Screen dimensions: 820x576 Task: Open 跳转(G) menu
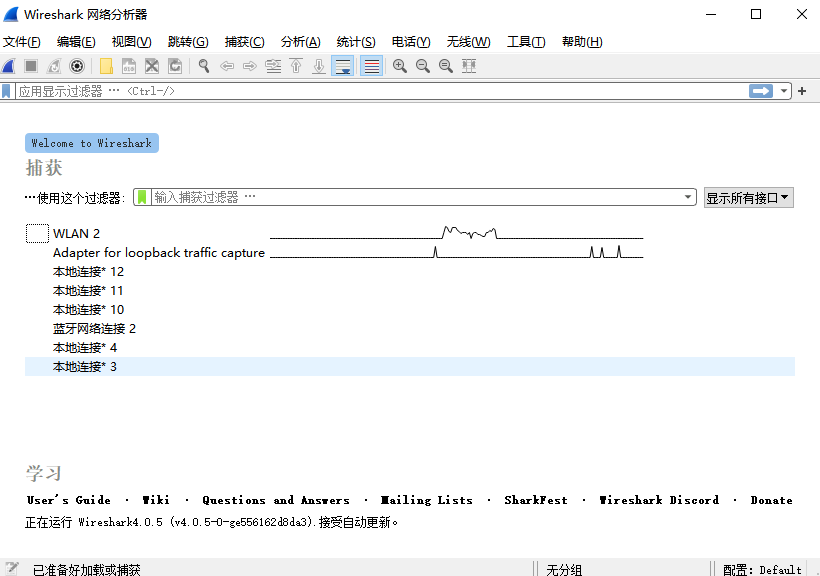[x=188, y=42]
